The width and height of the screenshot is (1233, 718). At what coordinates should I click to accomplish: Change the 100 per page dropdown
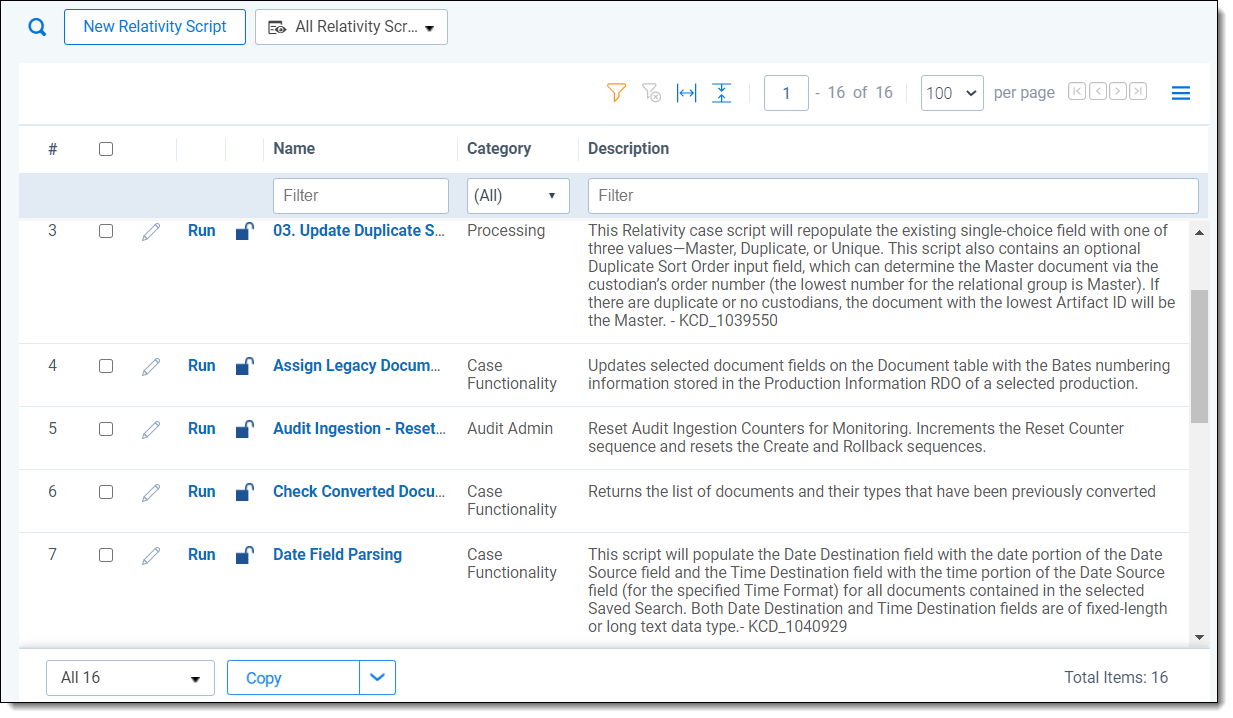point(951,93)
